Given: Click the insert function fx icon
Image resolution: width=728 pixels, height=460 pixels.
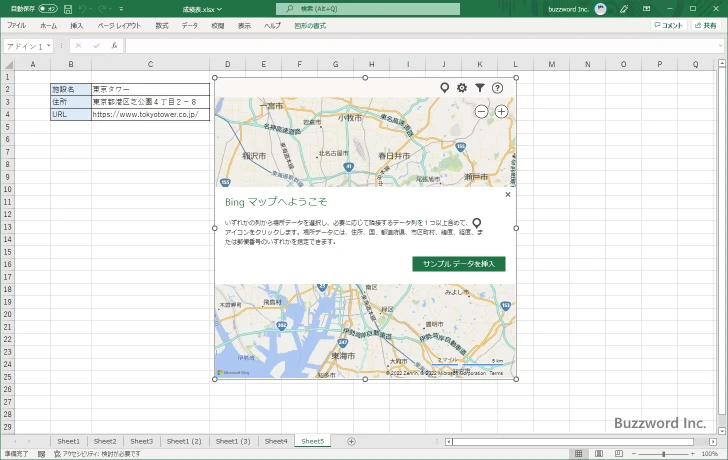Looking at the screenshot, I should [x=114, y=45].
